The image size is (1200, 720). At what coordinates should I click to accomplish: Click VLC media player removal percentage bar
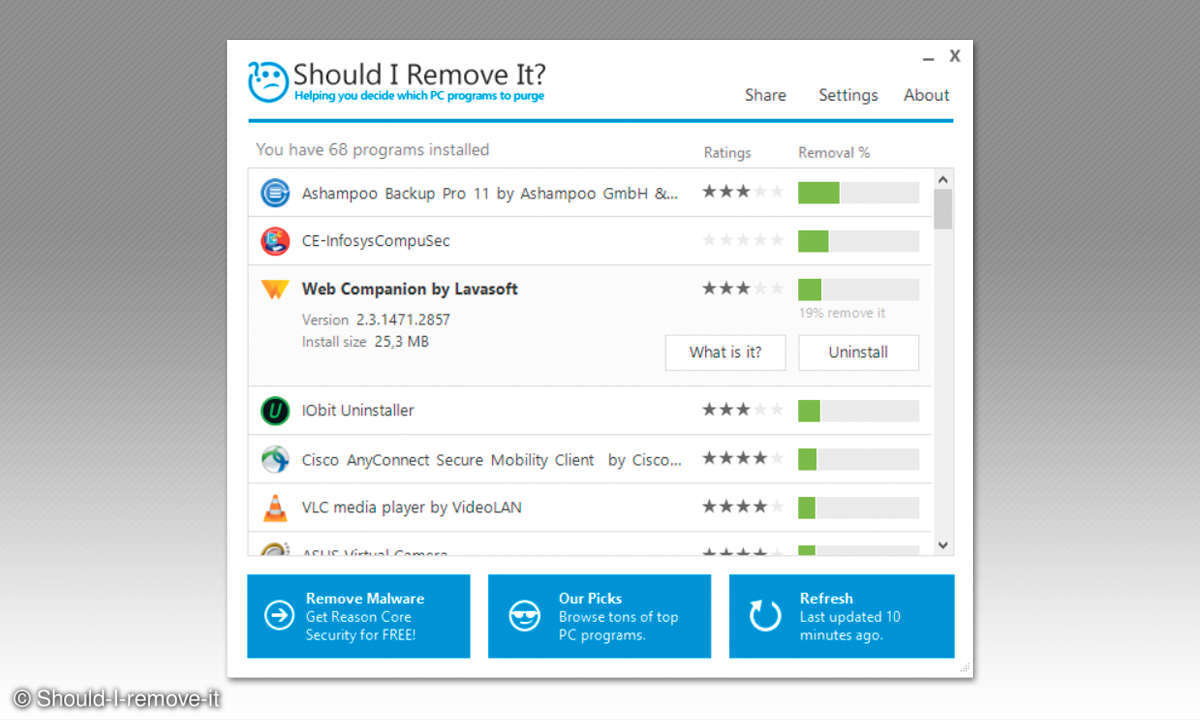coord(858,508)
